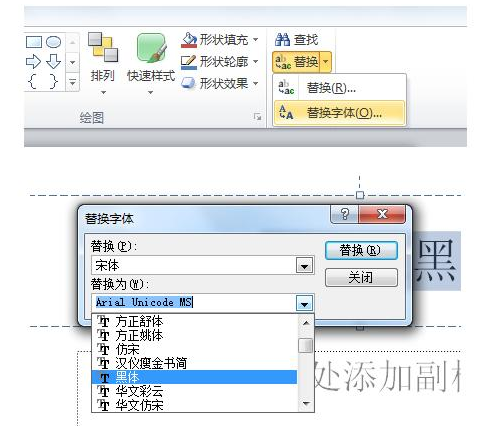
Task: Open the 替换(P) font dropdown
Action: point(304,266)
